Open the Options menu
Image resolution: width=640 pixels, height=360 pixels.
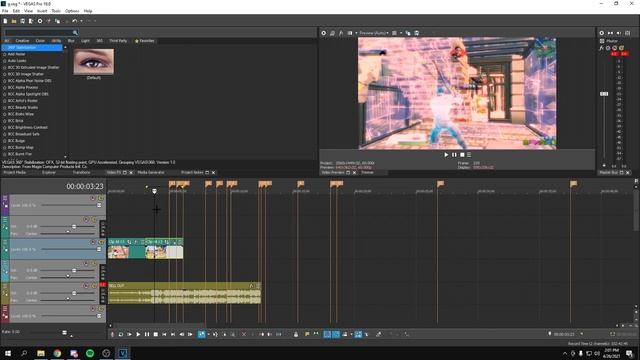click(72, 11)
